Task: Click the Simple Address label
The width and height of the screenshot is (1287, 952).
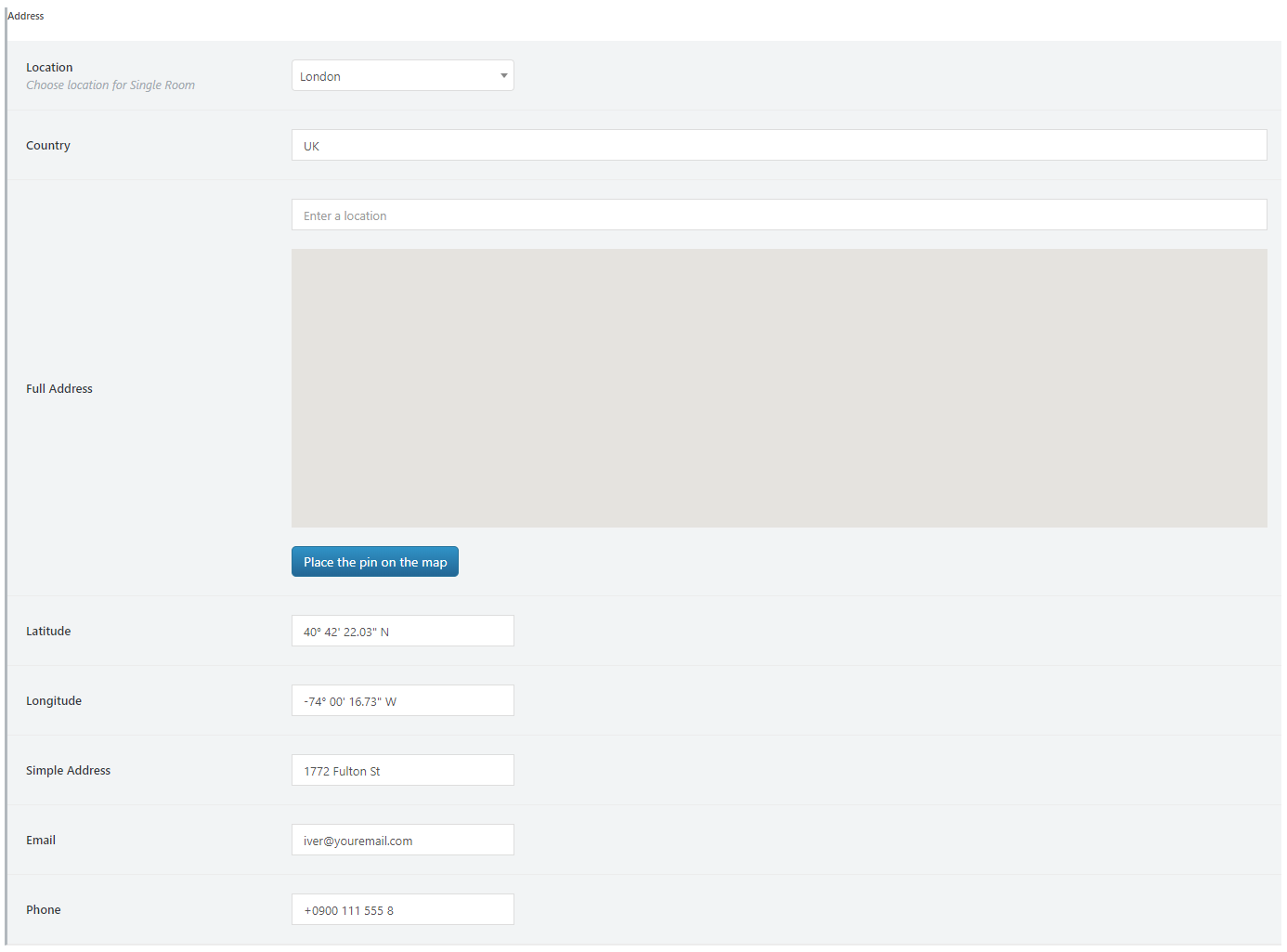Action: (68, 771)
